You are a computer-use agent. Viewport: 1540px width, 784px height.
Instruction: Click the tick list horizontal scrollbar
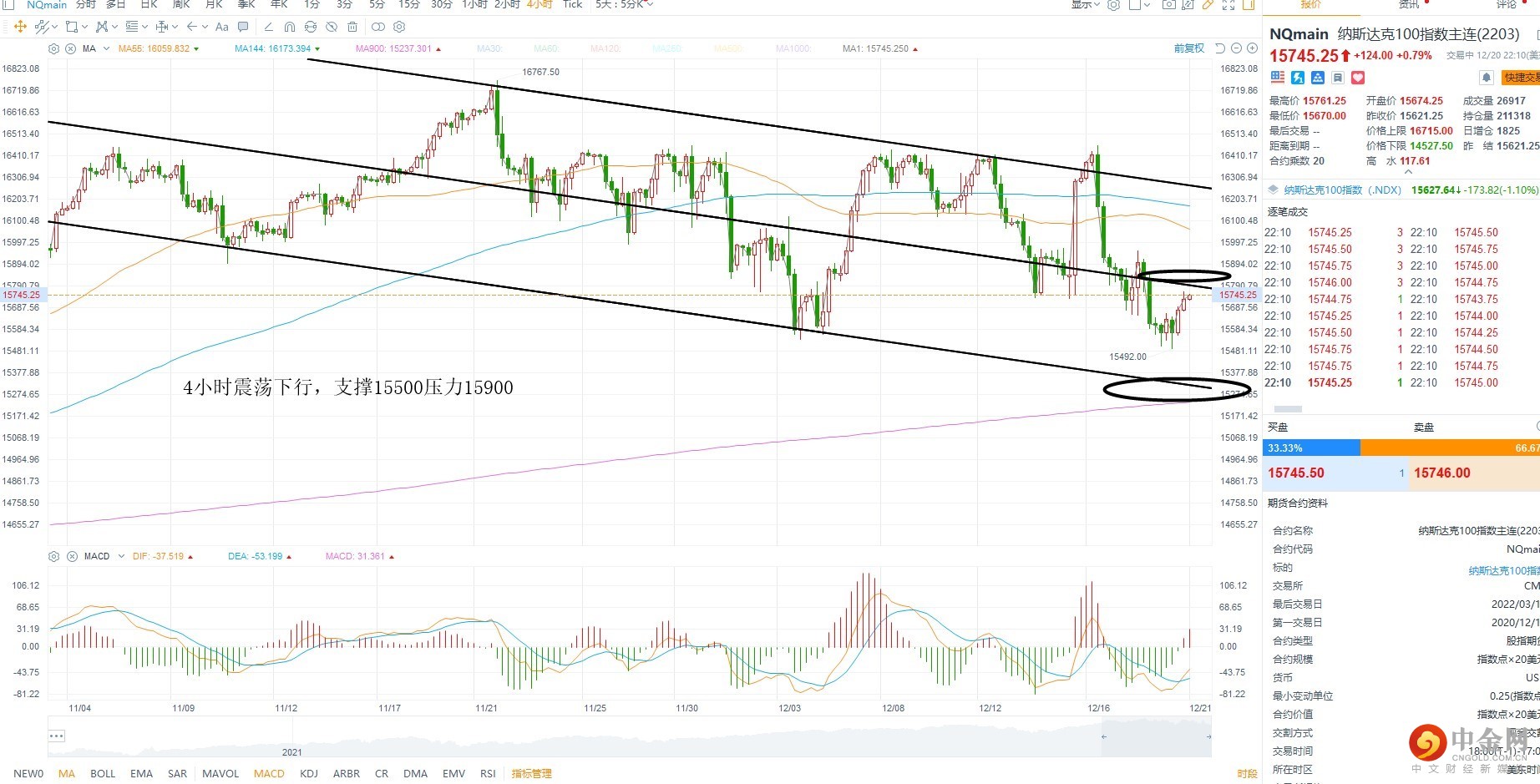[x=1288, y=409]
